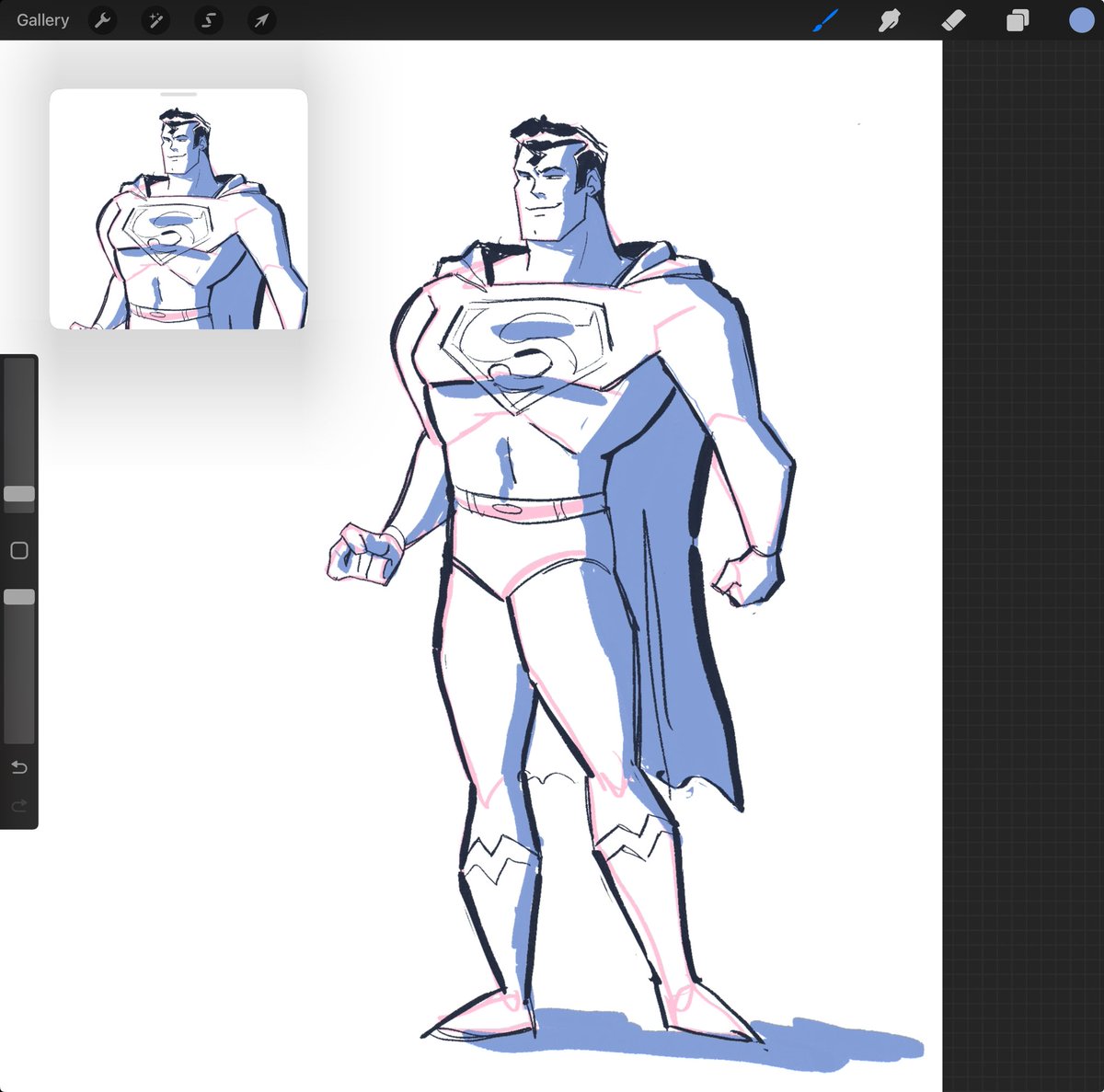Activate the Selection tool

tap(209, 20)
